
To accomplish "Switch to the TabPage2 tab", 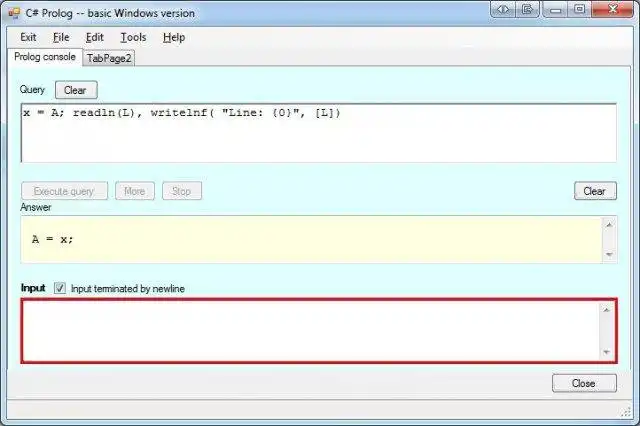I will pyautogui.click(x=109, y=58).
